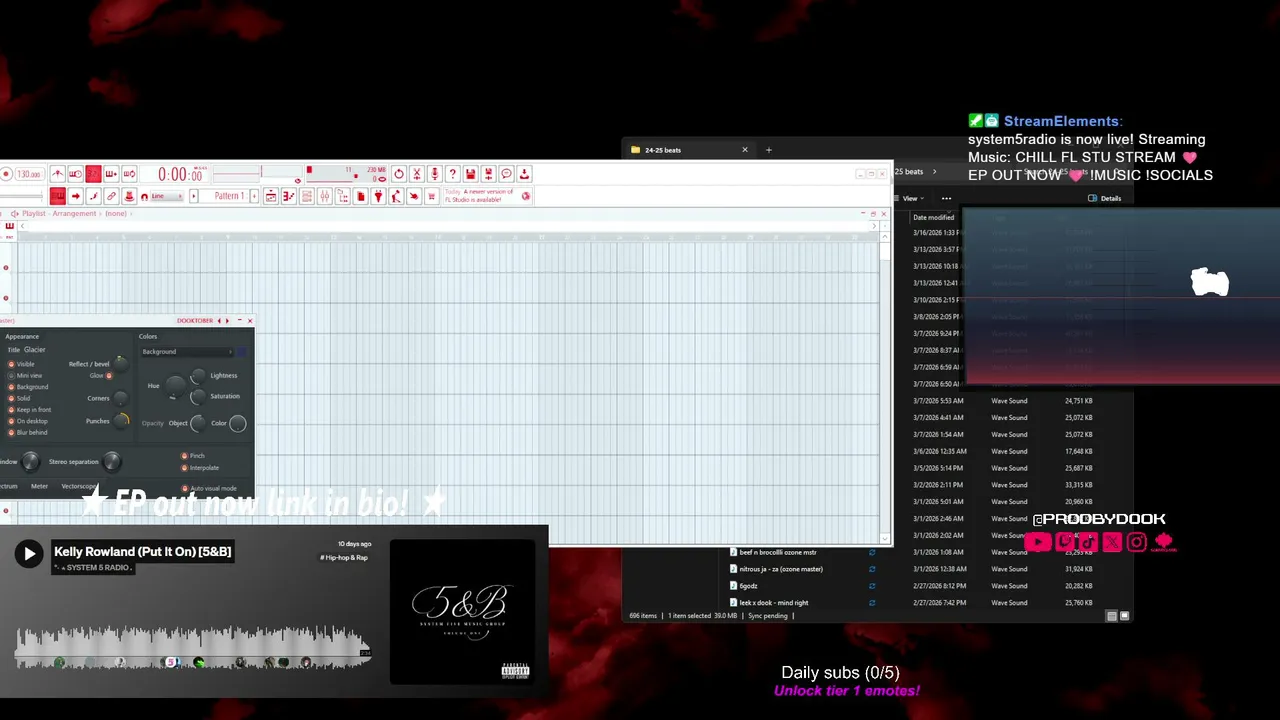Image resolution: width=1280 pixels, height=720 pixels.
Task: Open FL Studio help question mark
Action: tap(453, 174)
